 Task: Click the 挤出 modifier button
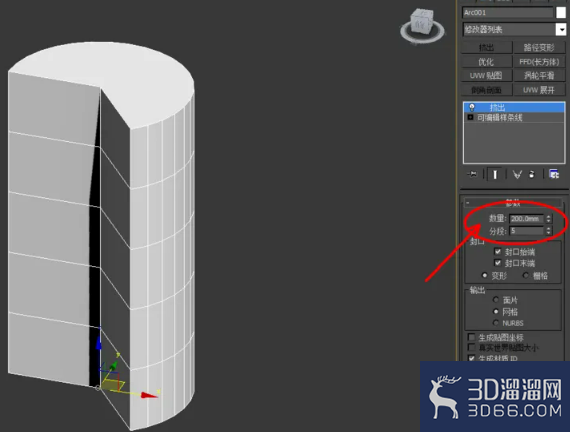click(486, 48)
